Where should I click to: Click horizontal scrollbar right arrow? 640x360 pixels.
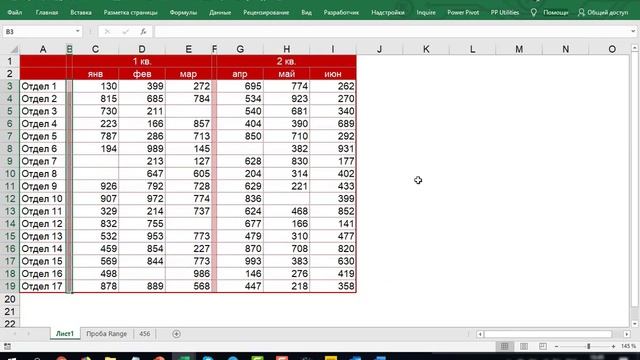coord(627,334)
